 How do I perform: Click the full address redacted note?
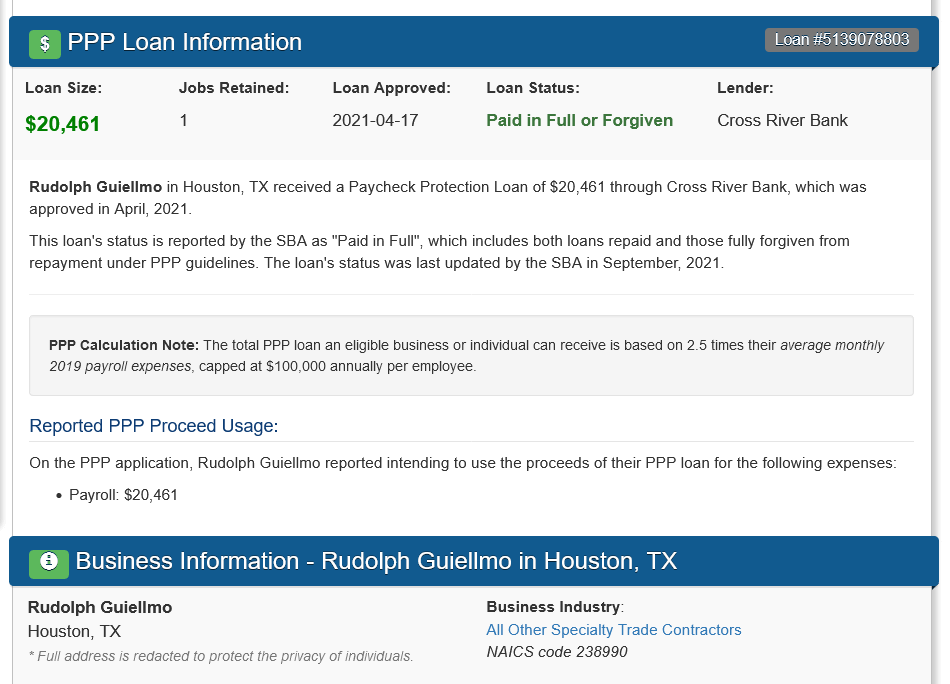coord(220,656)
